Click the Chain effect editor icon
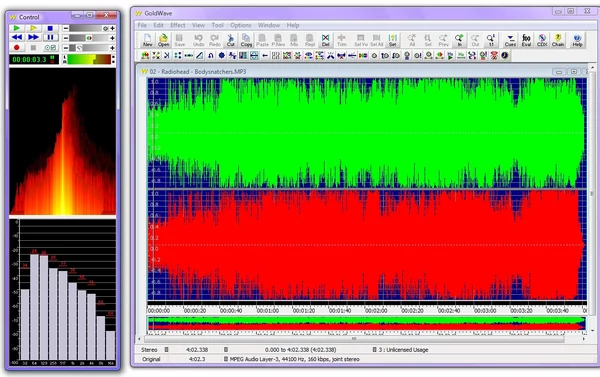Screen dimensions: 600x377 558,40
